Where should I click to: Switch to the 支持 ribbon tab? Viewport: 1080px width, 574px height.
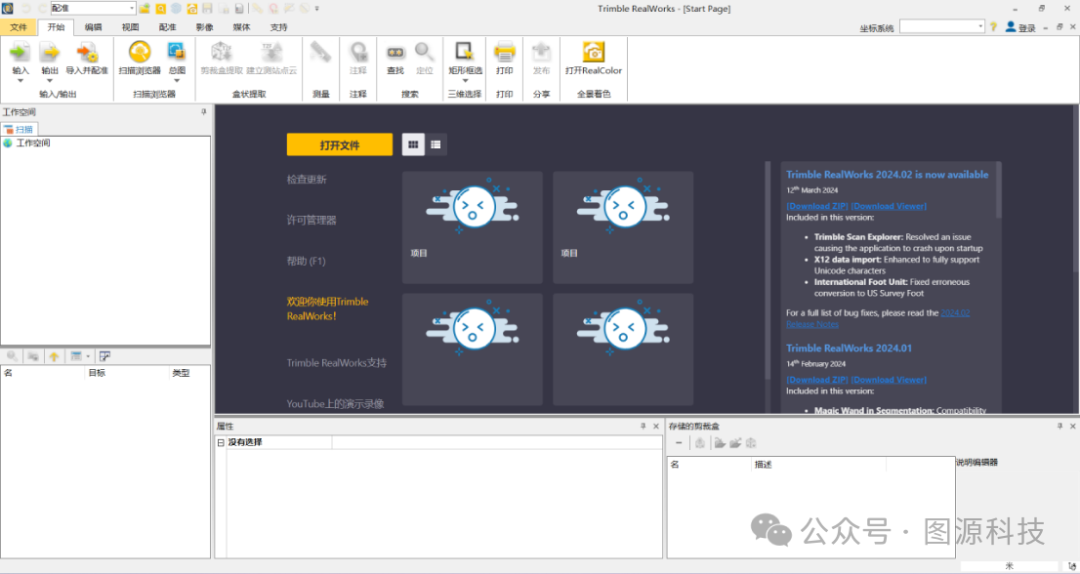(x=279, y=27)
